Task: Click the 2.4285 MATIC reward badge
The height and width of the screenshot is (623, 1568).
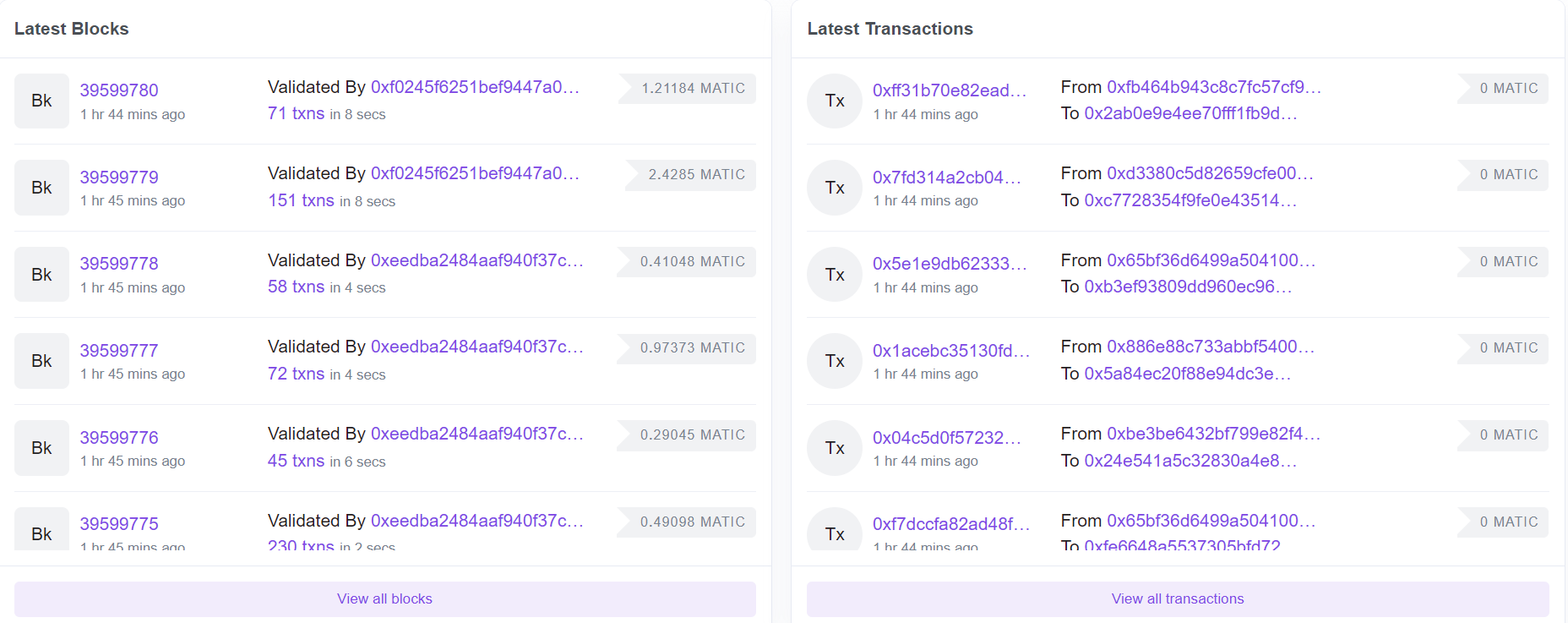Action: (x=695, y=174)
